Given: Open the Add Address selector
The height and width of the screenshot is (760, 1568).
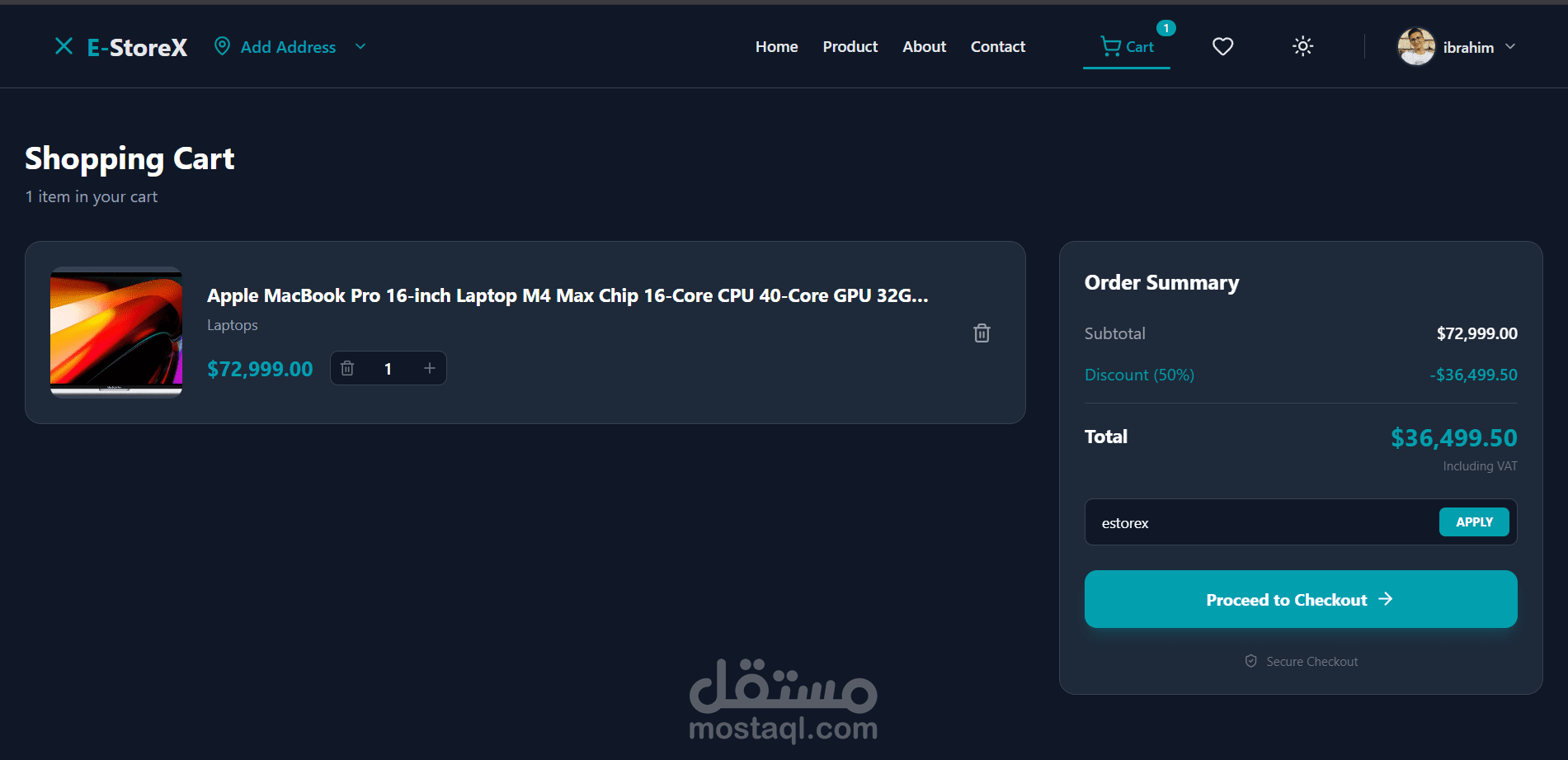Looking at the screenshot, I should (290, 46).
